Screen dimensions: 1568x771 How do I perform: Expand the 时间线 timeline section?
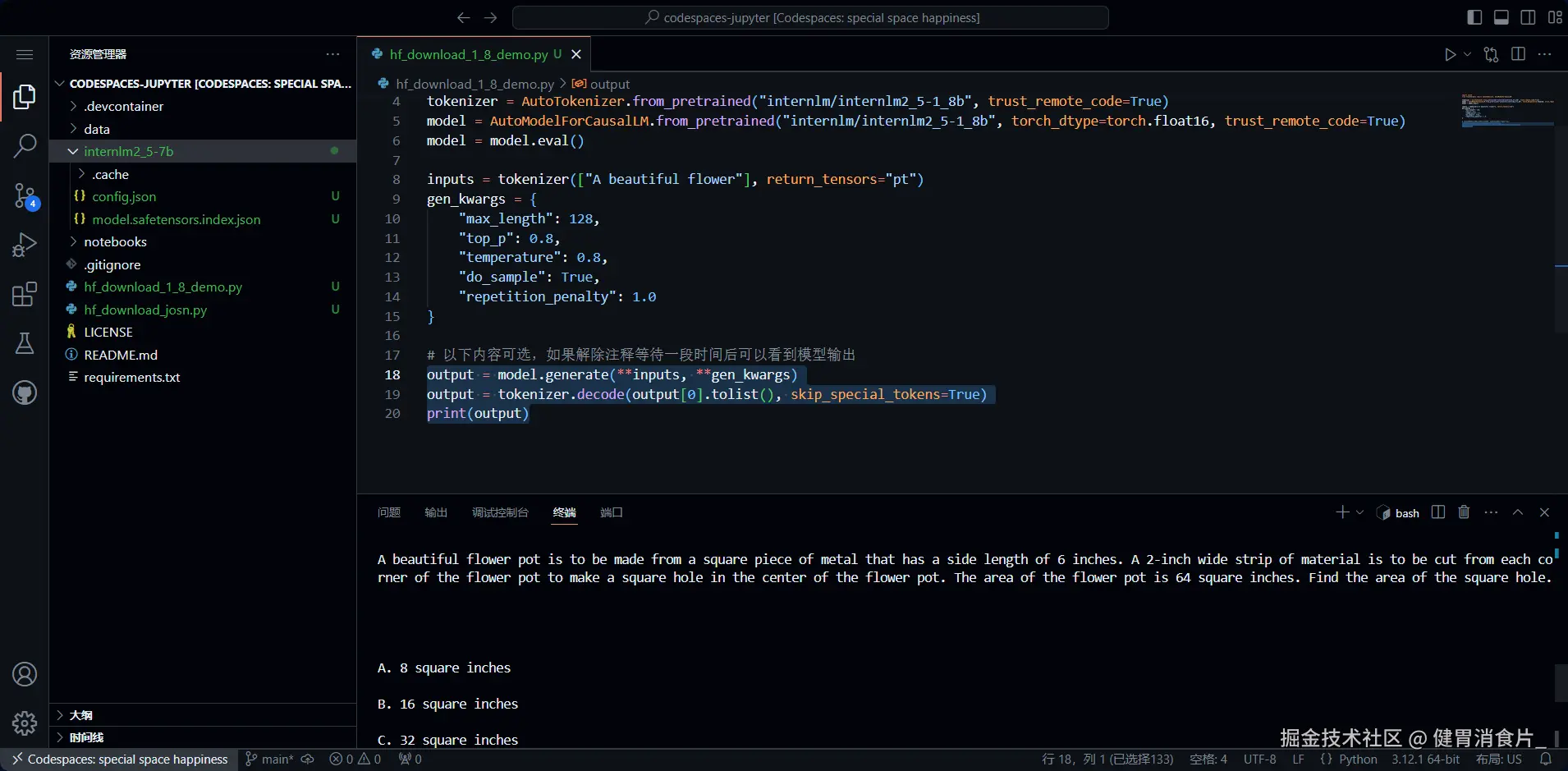203,737
